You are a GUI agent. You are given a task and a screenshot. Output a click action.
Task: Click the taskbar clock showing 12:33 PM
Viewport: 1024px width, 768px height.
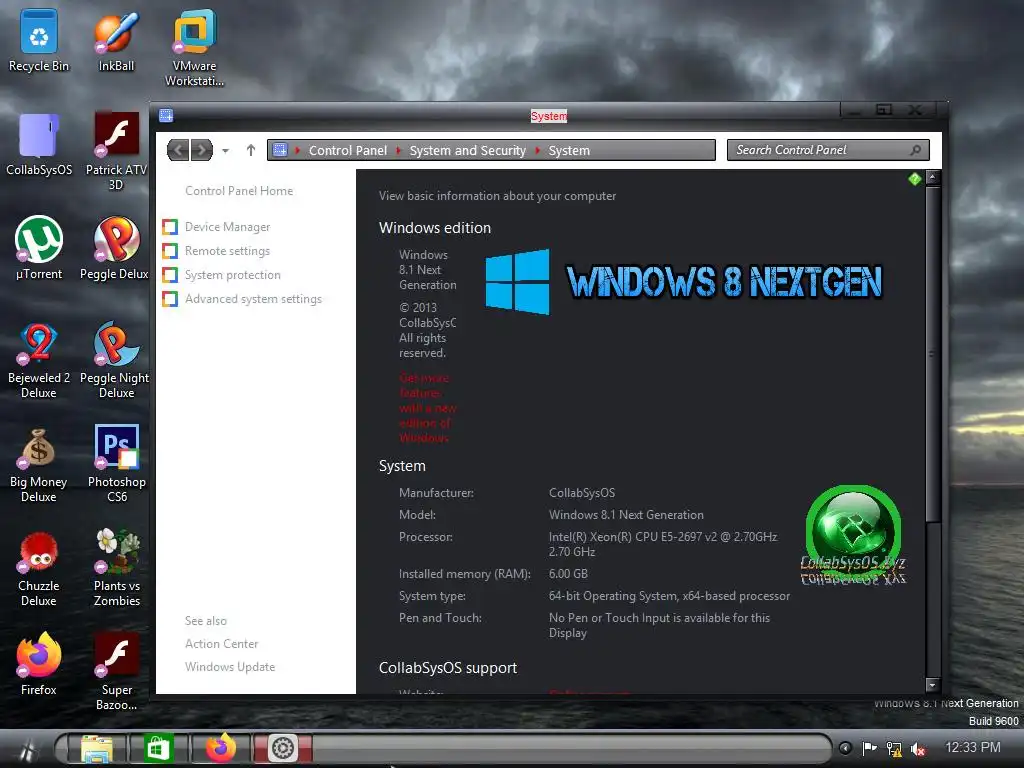tap(972, 747)
